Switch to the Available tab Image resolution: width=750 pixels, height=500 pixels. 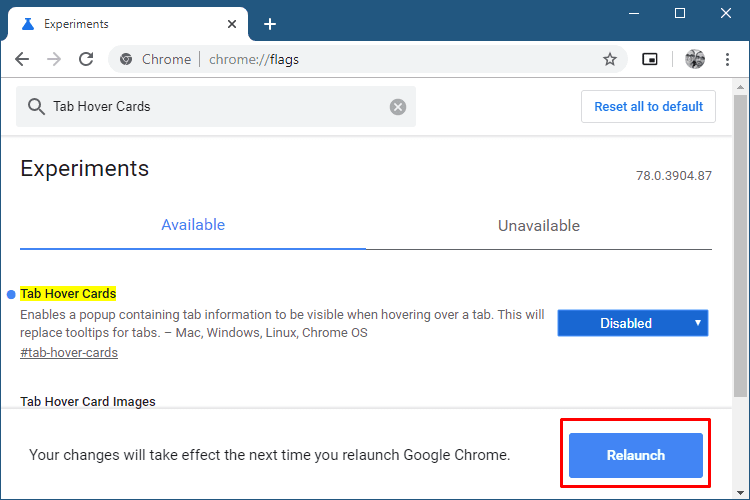(193, 225)
